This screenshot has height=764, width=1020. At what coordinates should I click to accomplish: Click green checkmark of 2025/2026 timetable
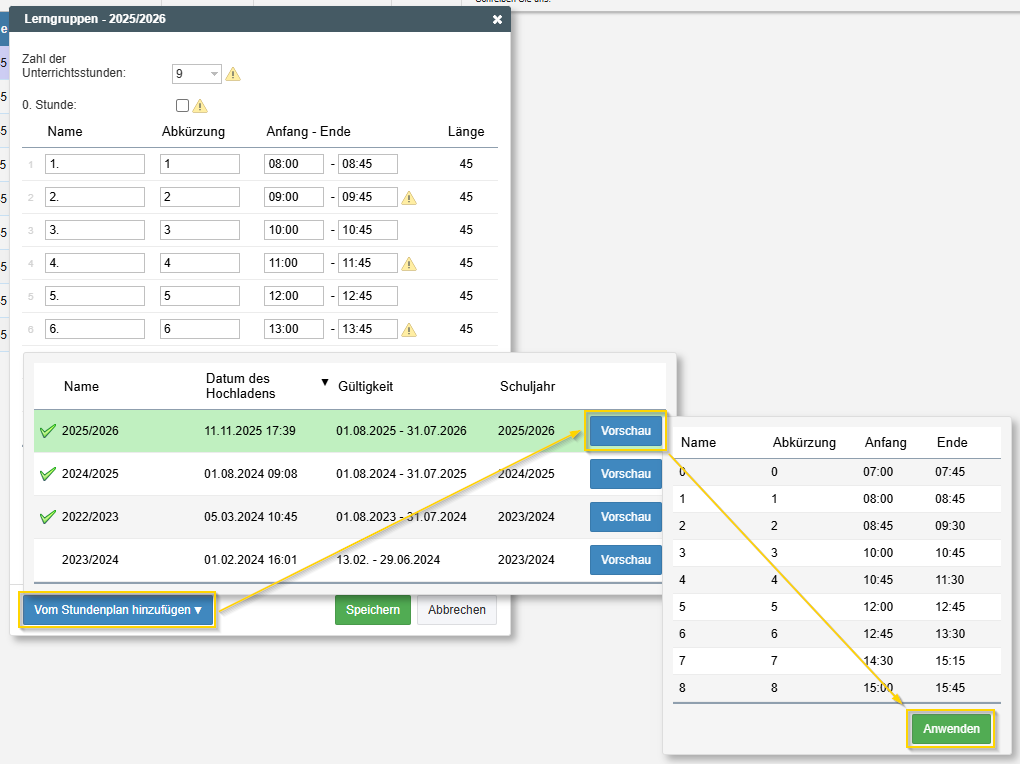click(x=47, y=431)
